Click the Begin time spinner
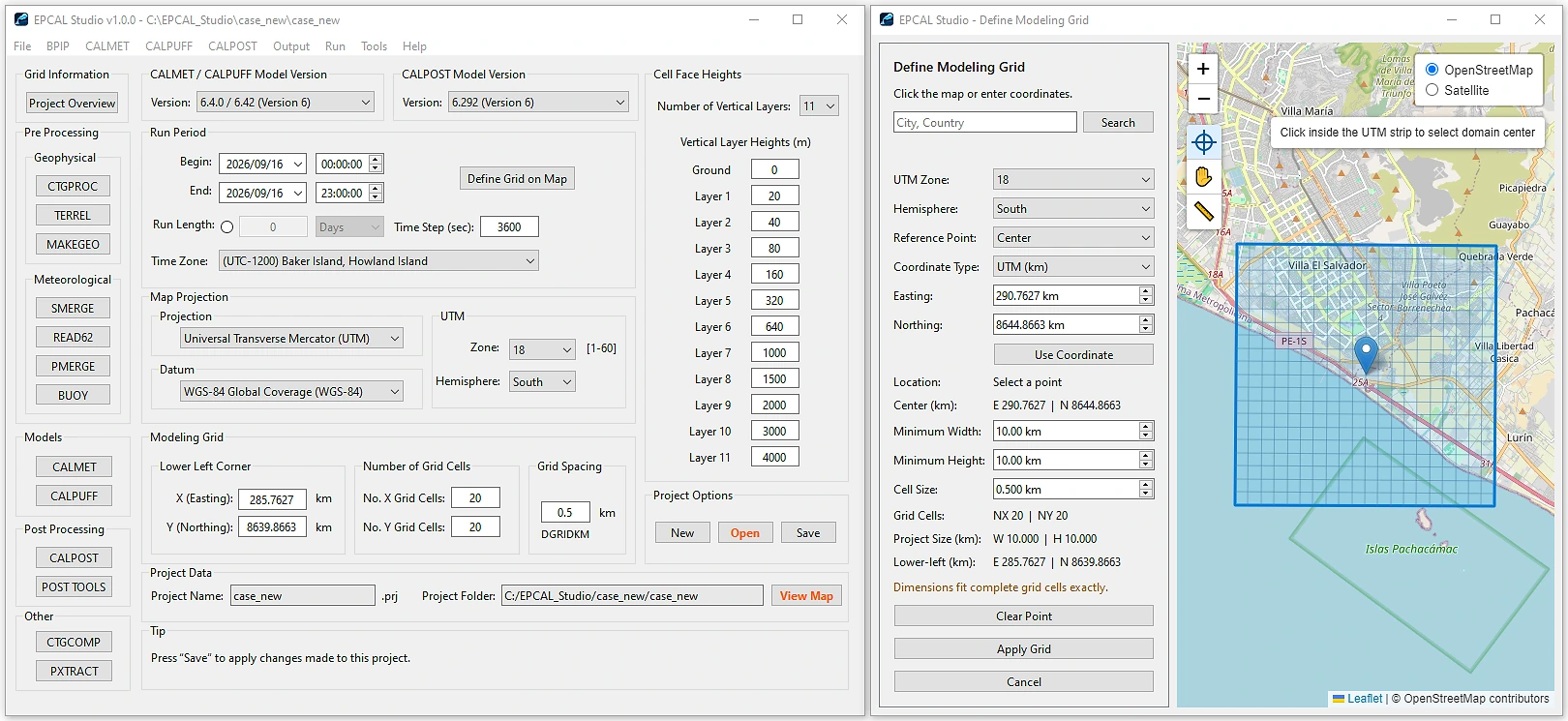This screenshot has height=721, width=1568. (x=376, y=165)
